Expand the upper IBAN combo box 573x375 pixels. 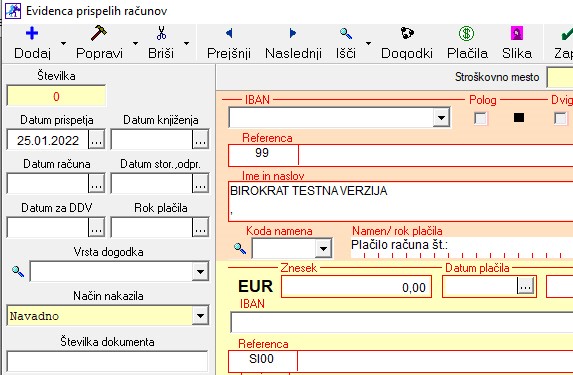click(x=441, y=118)
